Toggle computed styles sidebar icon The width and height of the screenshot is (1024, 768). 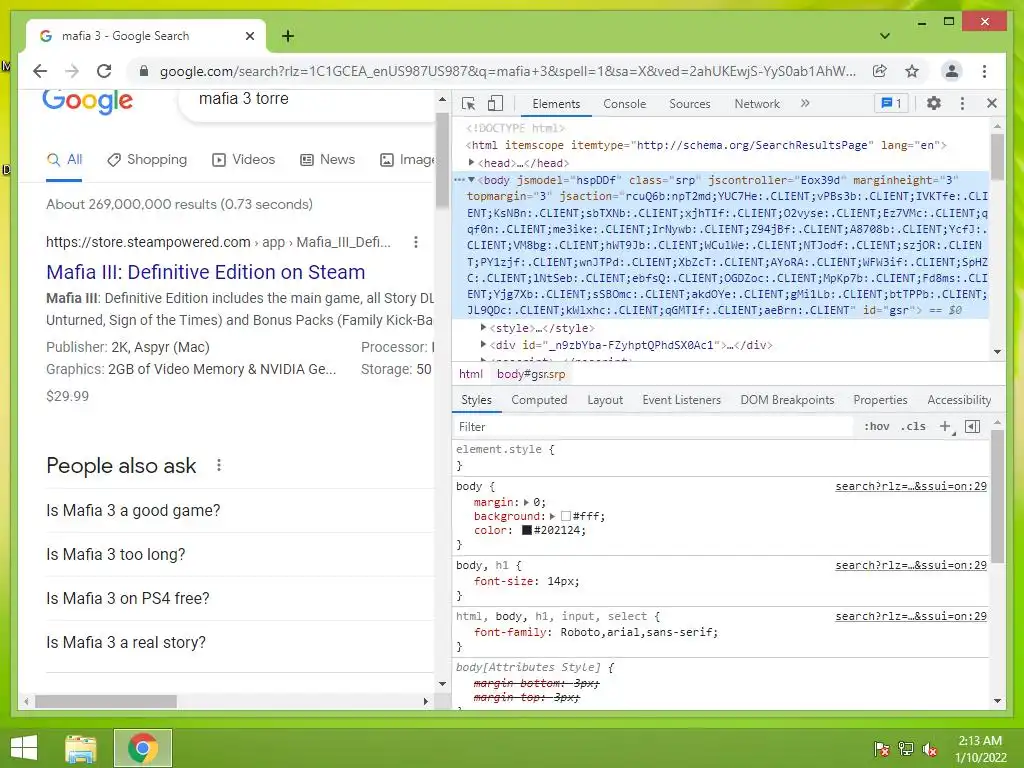tap(972, 426)
